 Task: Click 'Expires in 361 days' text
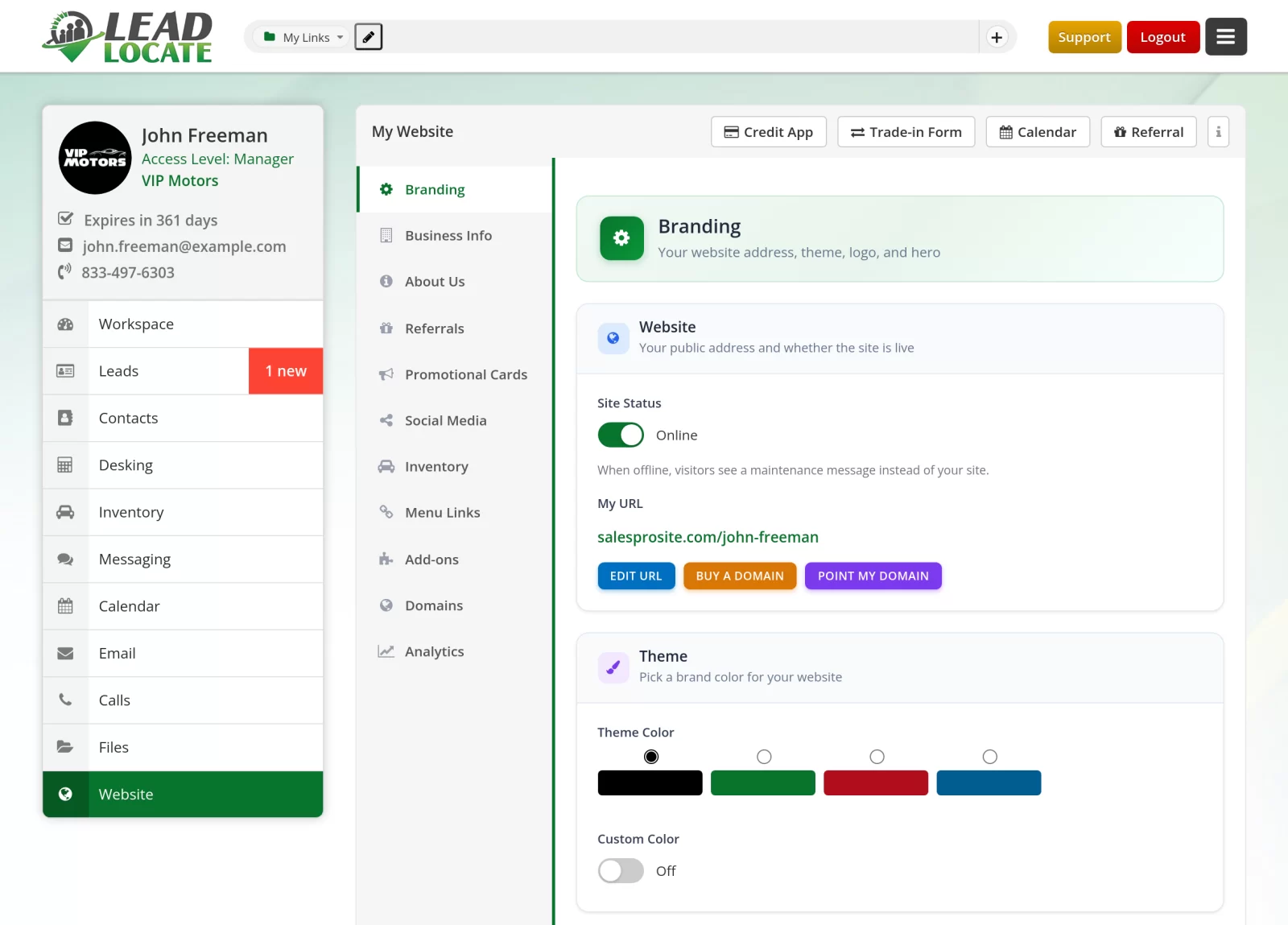(151, 220)
